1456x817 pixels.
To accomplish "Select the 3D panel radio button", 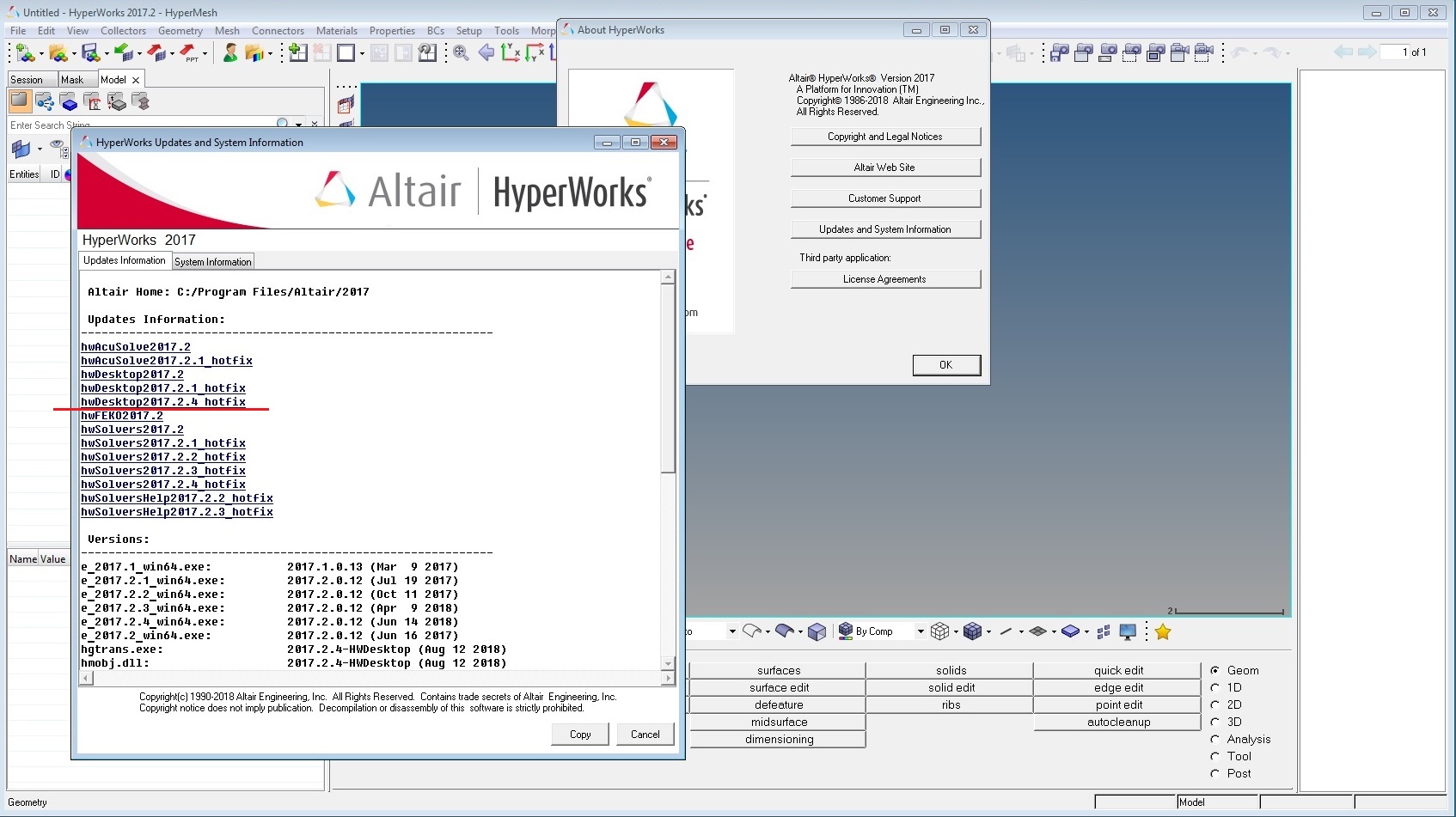I will coord(1214,722).
